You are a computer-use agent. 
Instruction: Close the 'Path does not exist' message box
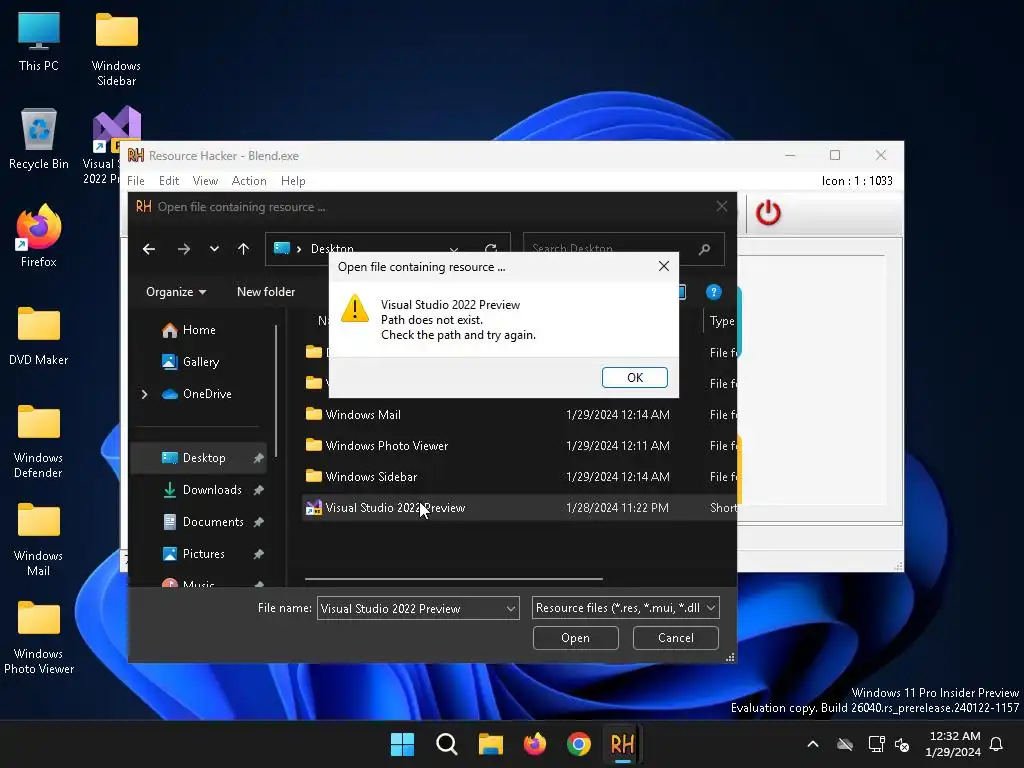[664, 266]
